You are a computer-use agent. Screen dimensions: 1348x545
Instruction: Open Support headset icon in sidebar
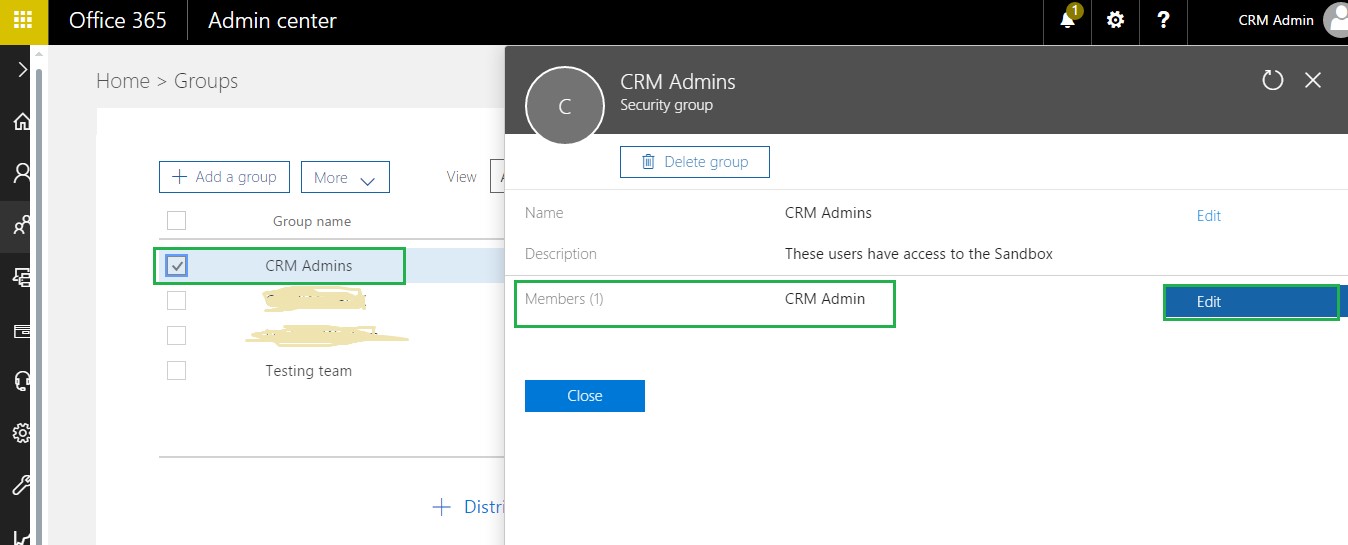(22, 382)
